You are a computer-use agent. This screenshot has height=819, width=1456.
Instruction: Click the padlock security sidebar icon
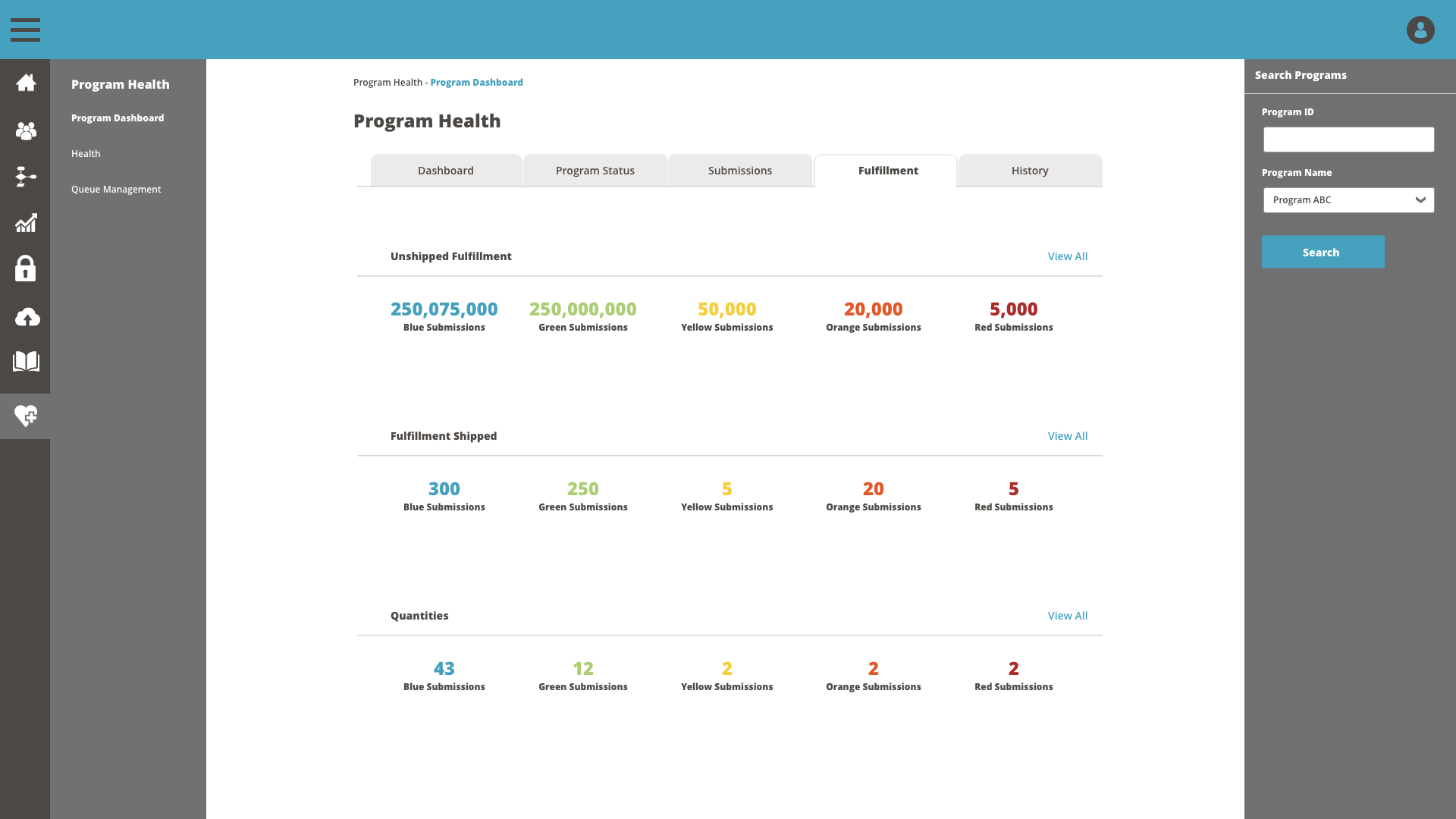coord(26,268)
